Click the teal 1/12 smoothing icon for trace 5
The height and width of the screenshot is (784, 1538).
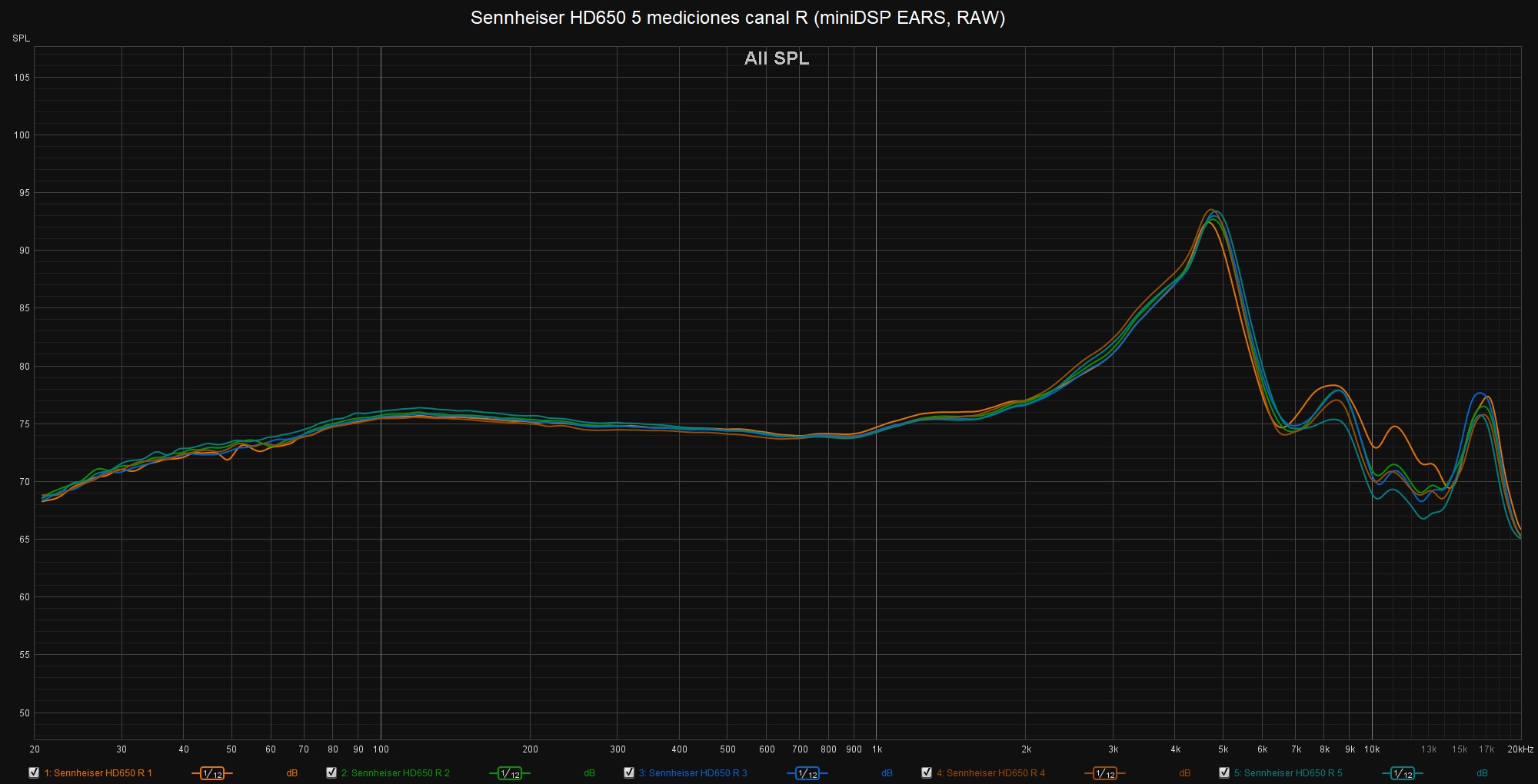coord(1403,773)
